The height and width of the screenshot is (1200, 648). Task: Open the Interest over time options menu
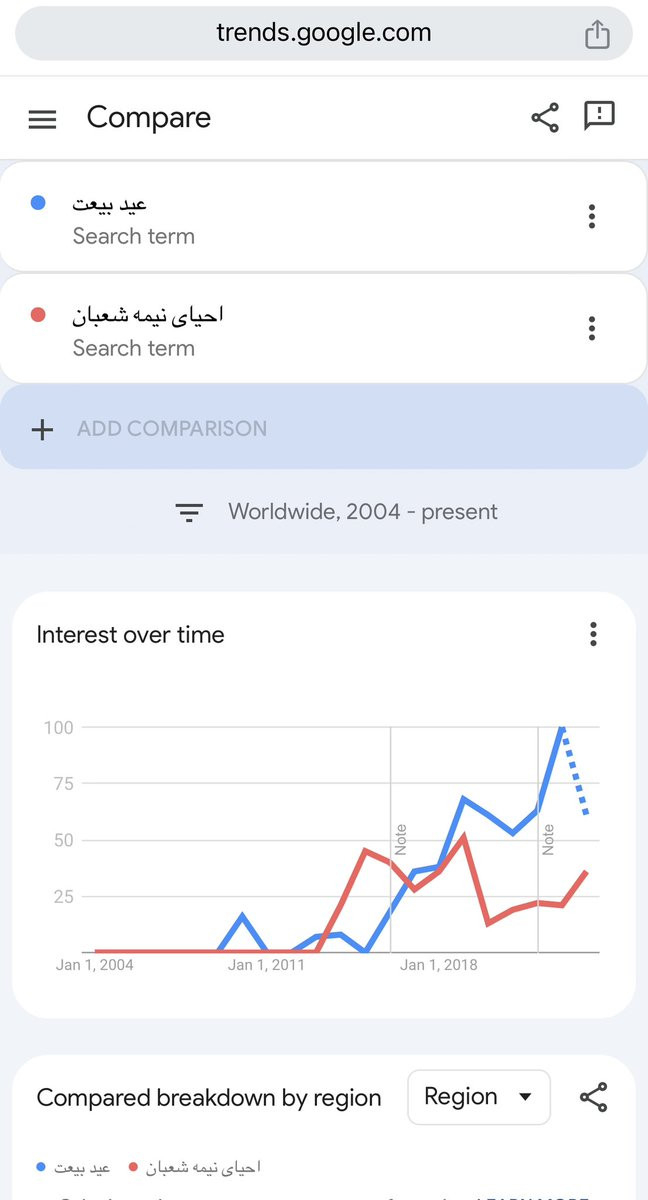[593, 634]
